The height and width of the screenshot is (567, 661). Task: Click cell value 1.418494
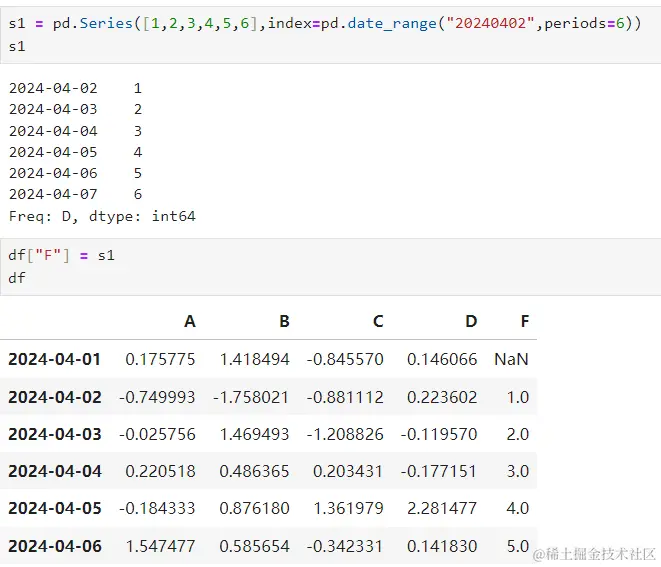coord(255,360)
